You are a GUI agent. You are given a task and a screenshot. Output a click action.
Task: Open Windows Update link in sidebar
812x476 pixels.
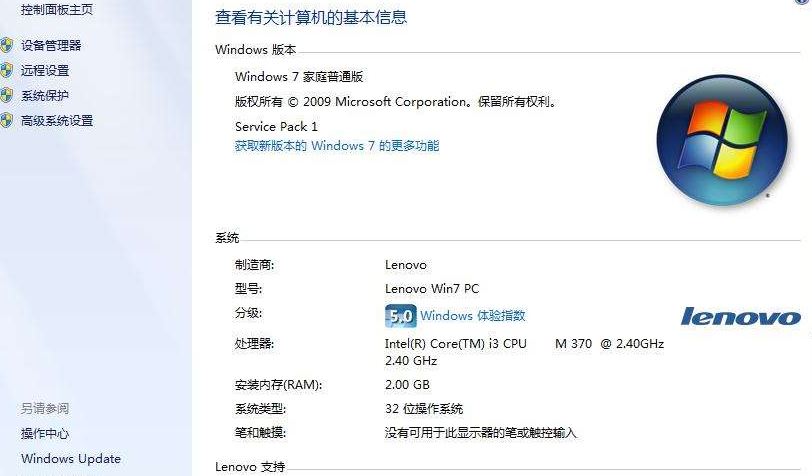point(71,458)
